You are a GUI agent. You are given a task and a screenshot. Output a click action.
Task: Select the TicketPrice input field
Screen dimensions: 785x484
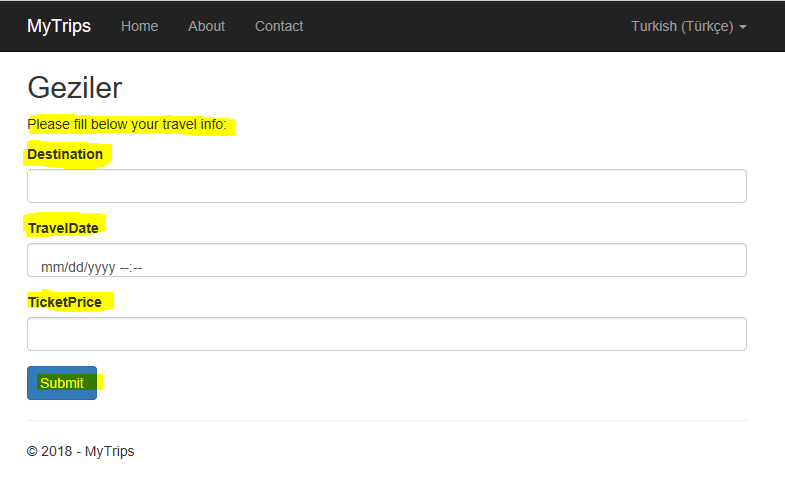coord(386,334)
